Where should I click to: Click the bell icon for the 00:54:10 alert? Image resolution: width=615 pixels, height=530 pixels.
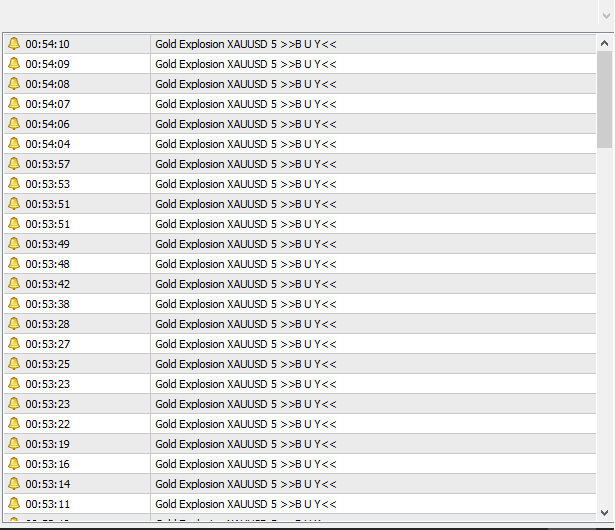point(14,44)
